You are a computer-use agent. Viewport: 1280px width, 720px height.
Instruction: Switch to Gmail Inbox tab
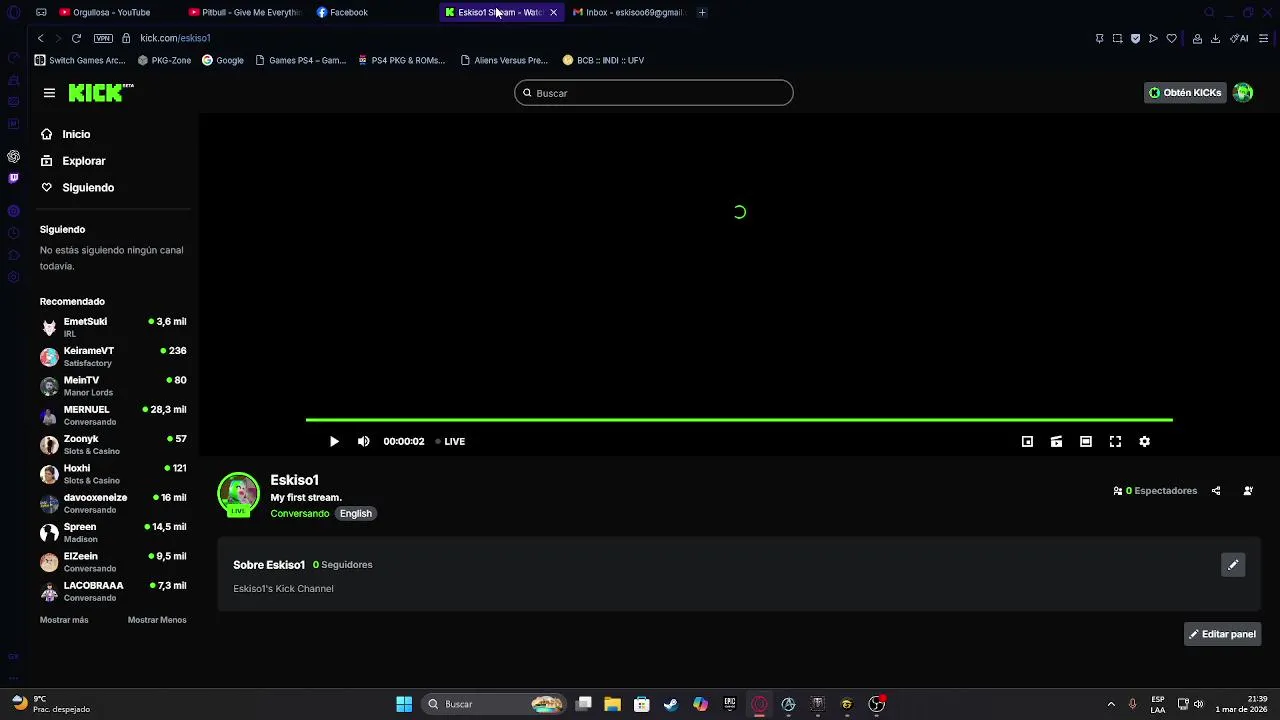tap(628, 12)
